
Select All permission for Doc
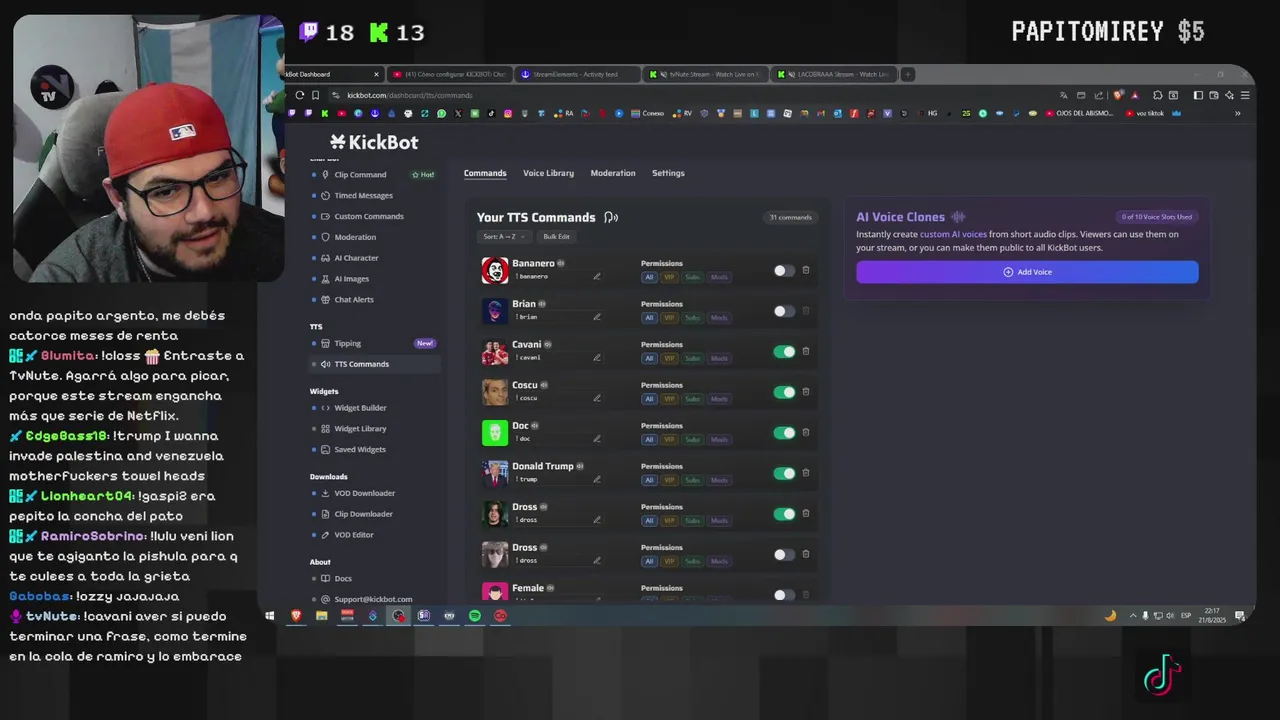pyautogui.click(x=649, y=439)
